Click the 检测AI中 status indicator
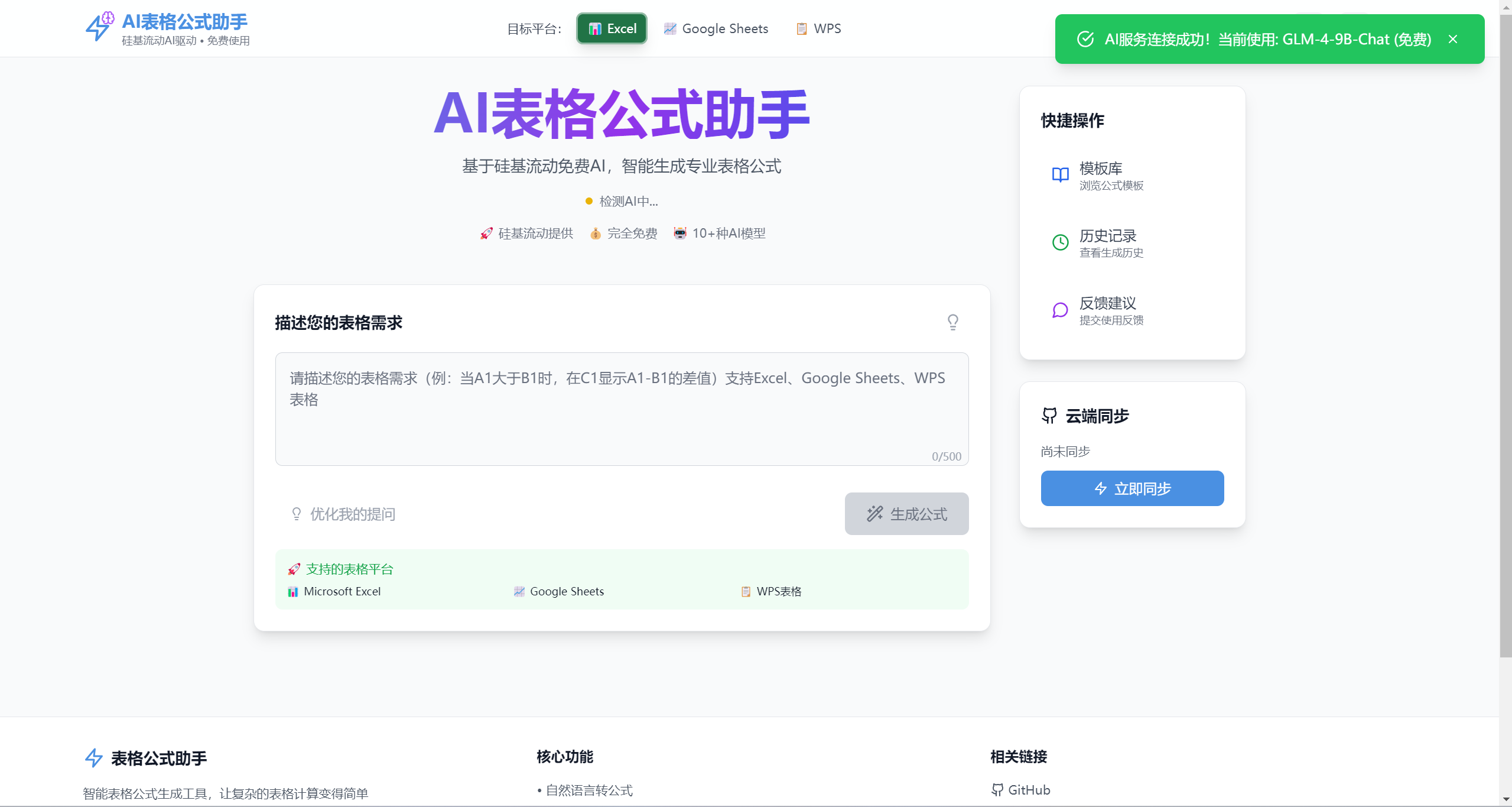This screenshot has width=1512, height=807. pos(622,202)
